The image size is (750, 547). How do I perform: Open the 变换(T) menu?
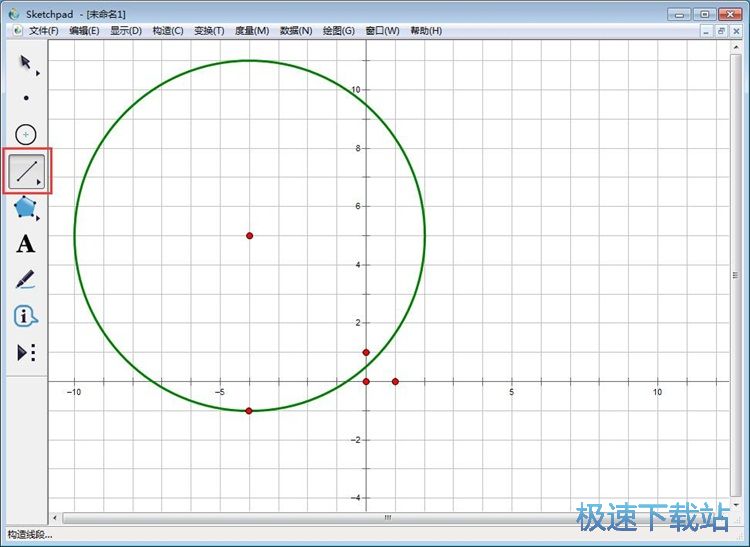click(210, 31)
